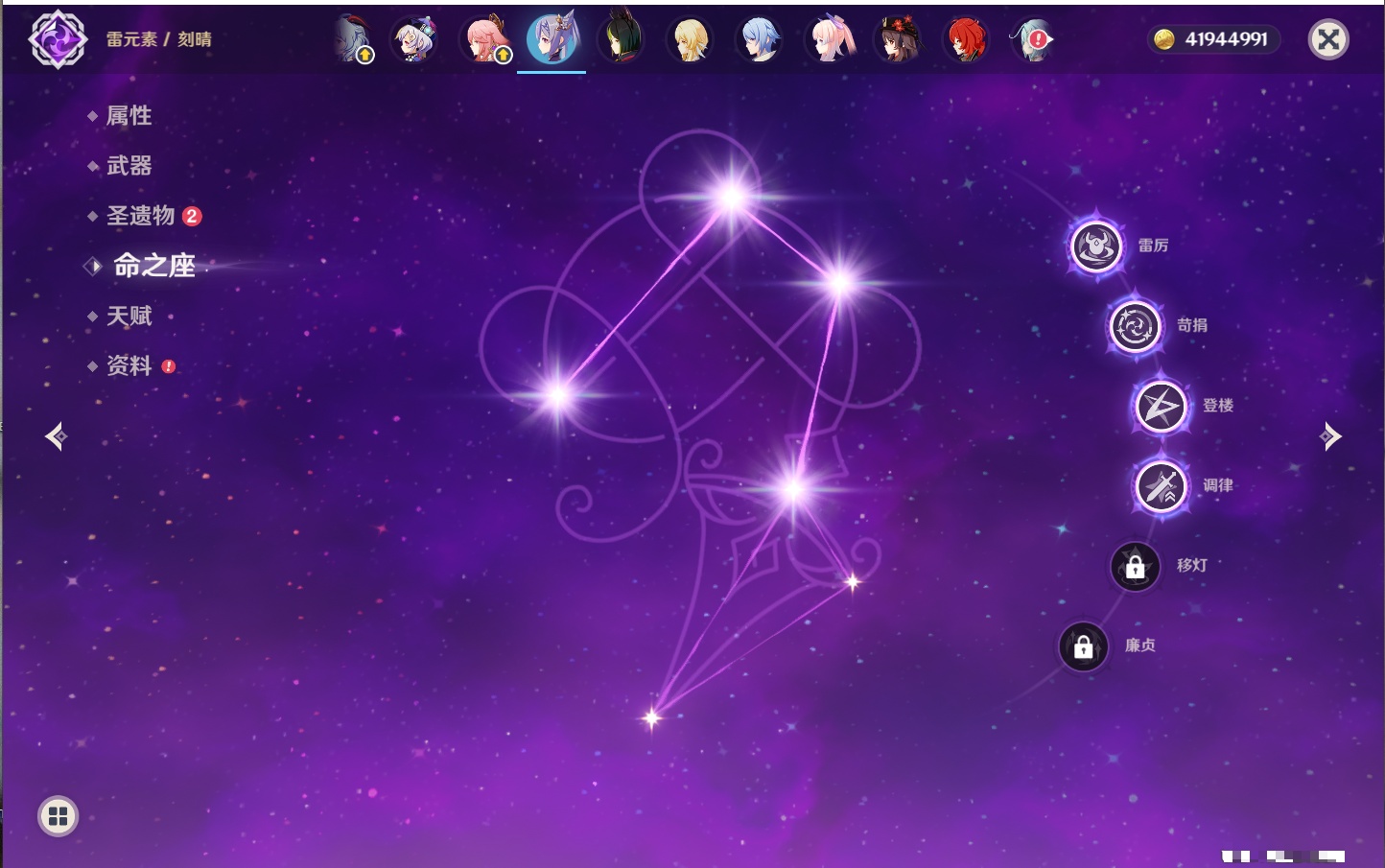Switch to previous character with left arrow

pos(56,436)
